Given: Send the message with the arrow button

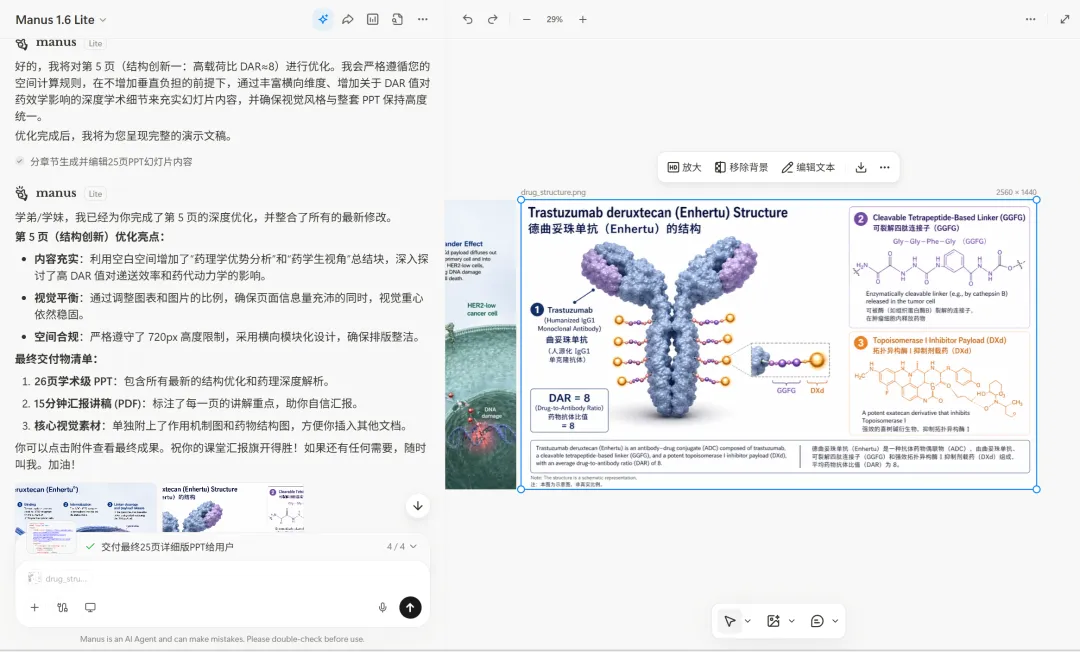Looking at the screenshot, I should (410, 607).
